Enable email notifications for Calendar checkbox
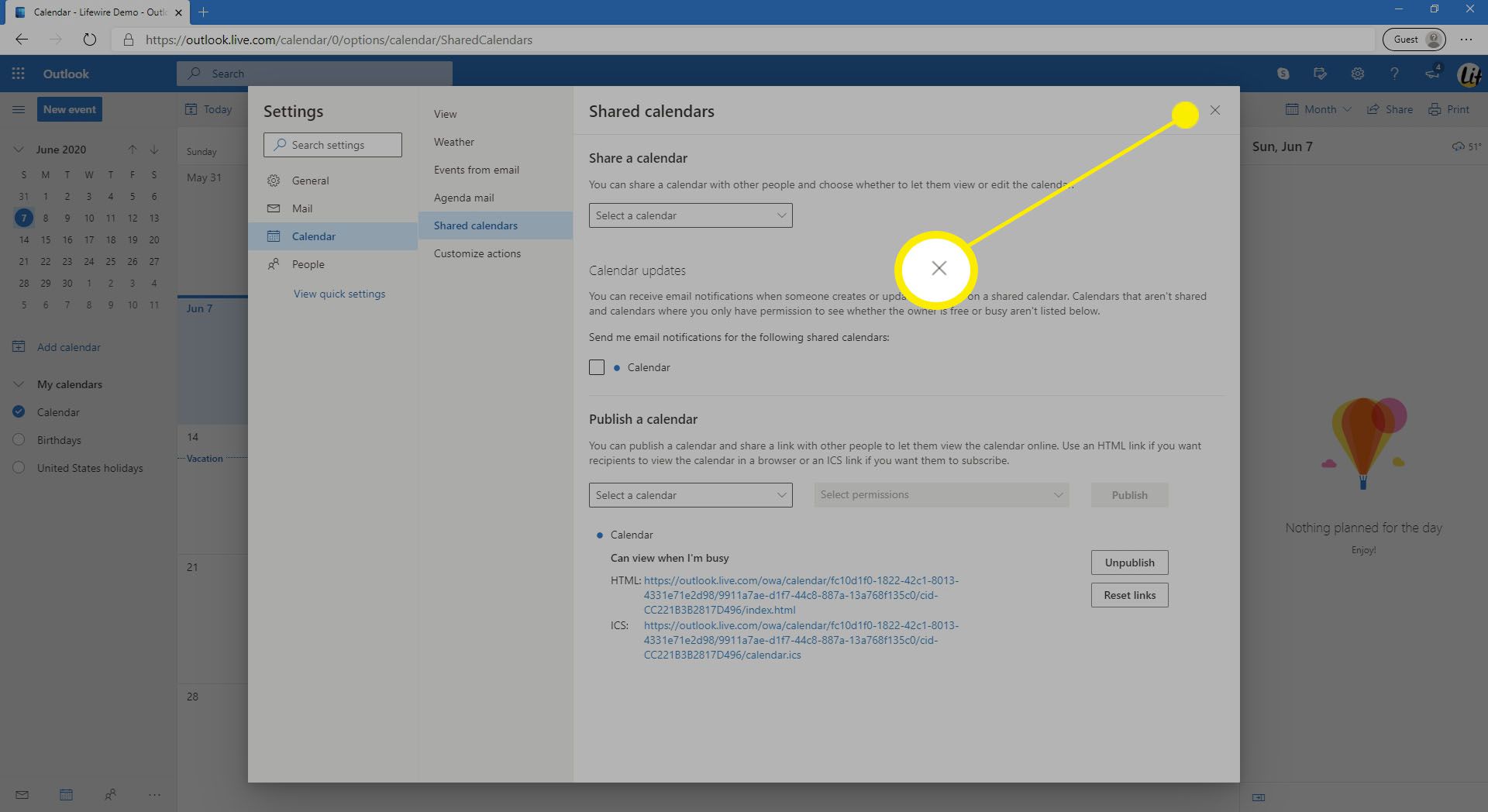Screen dimensions: 1488x812 tap(597, 367)
